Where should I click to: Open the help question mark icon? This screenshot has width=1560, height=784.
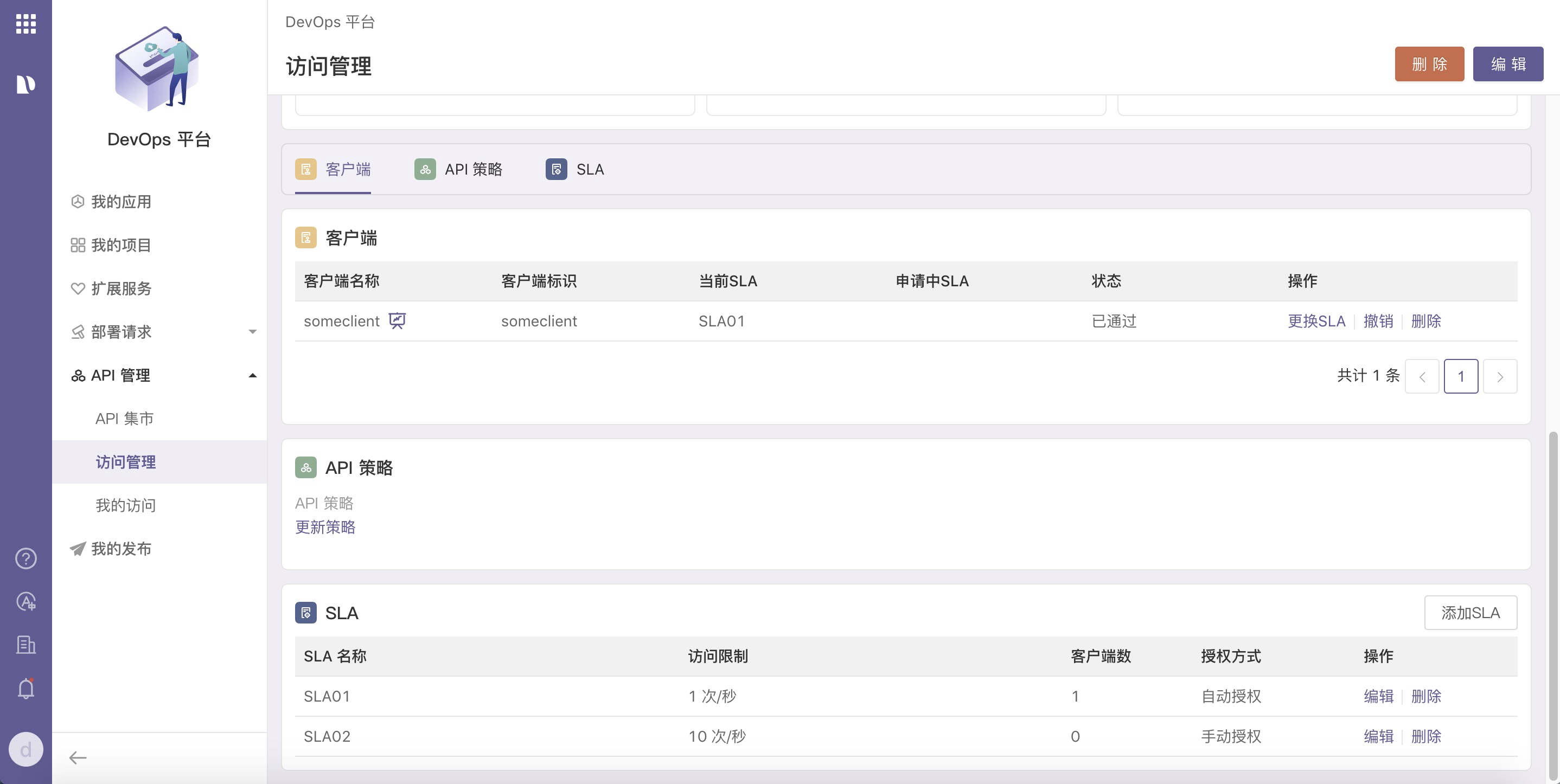click(x=25, y=558)
